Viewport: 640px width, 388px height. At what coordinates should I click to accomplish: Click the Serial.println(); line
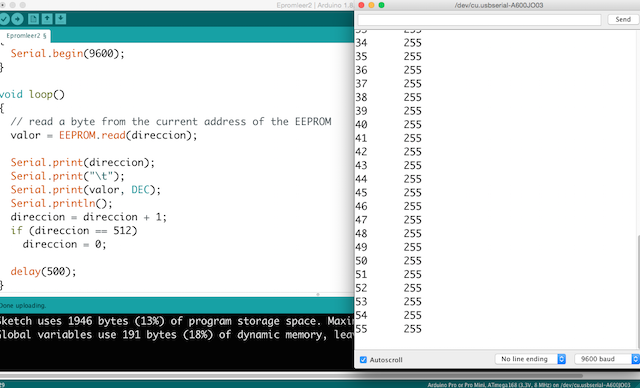click(x=61, y=203)
